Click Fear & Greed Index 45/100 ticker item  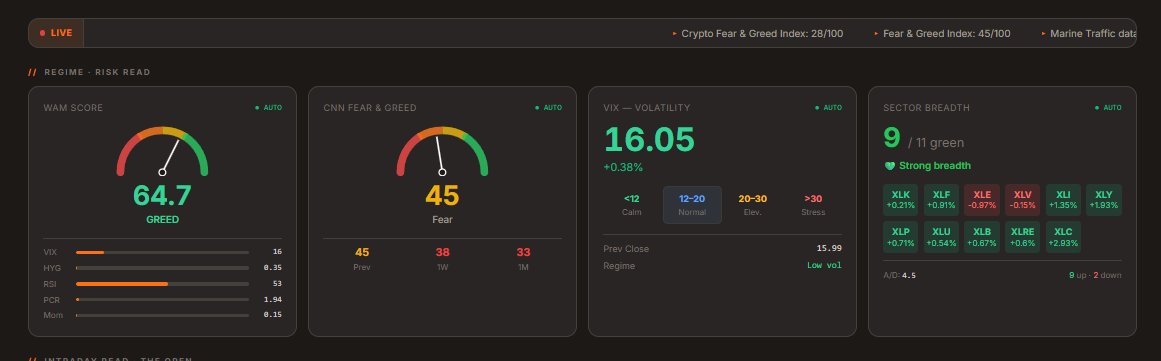pyautogui.click(x=942, y=33)
